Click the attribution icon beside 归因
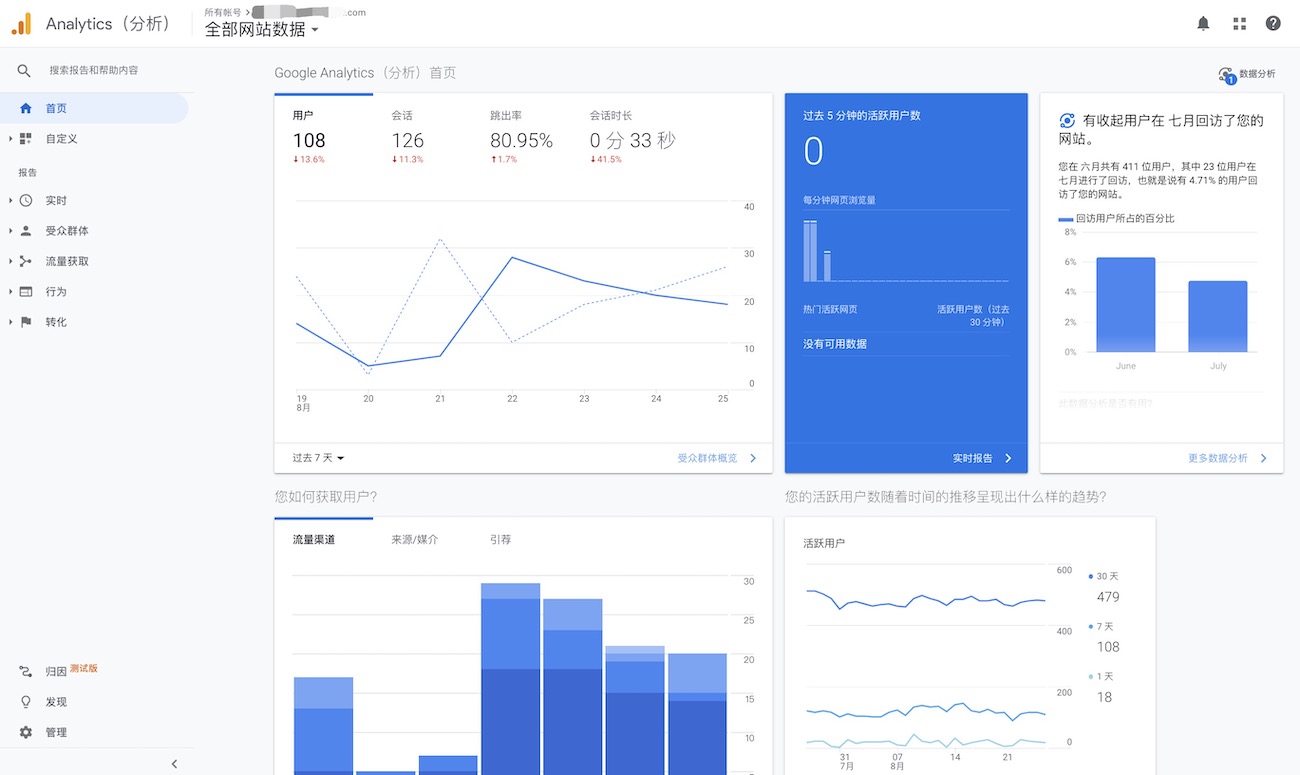This screenshot has width=1300, height=775. tap(26, 671)
